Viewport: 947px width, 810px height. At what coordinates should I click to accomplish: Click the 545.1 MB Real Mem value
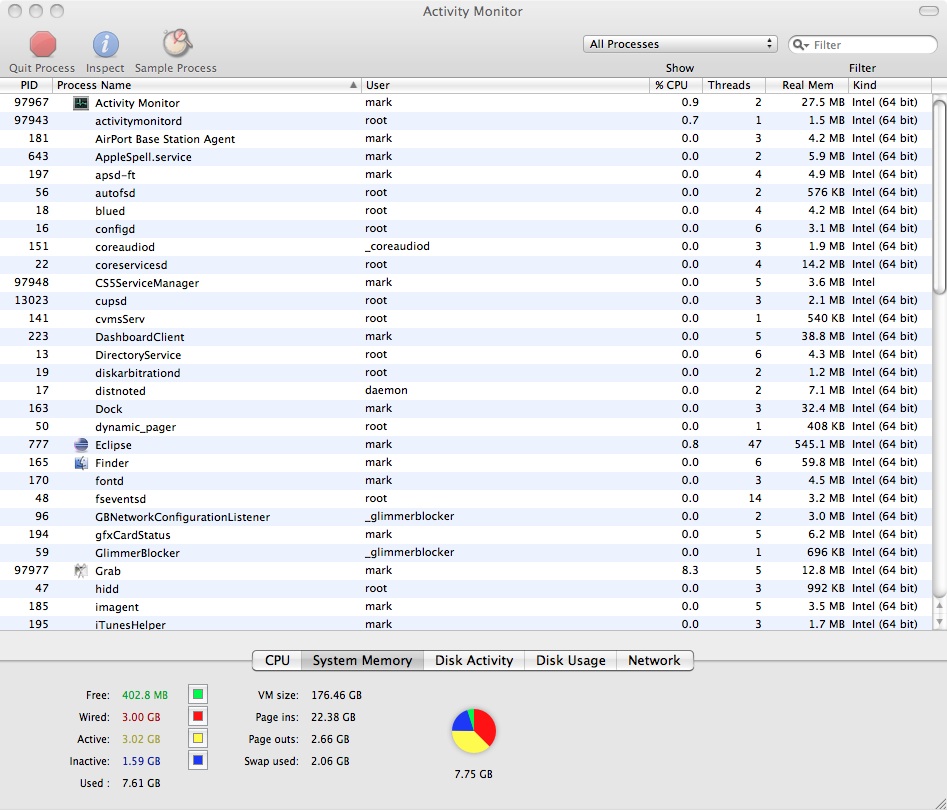coord(820,445)
